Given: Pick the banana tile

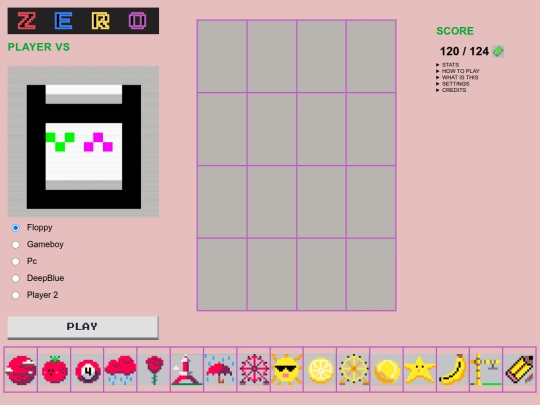Looking at the screenshot, I should (453, 370).
